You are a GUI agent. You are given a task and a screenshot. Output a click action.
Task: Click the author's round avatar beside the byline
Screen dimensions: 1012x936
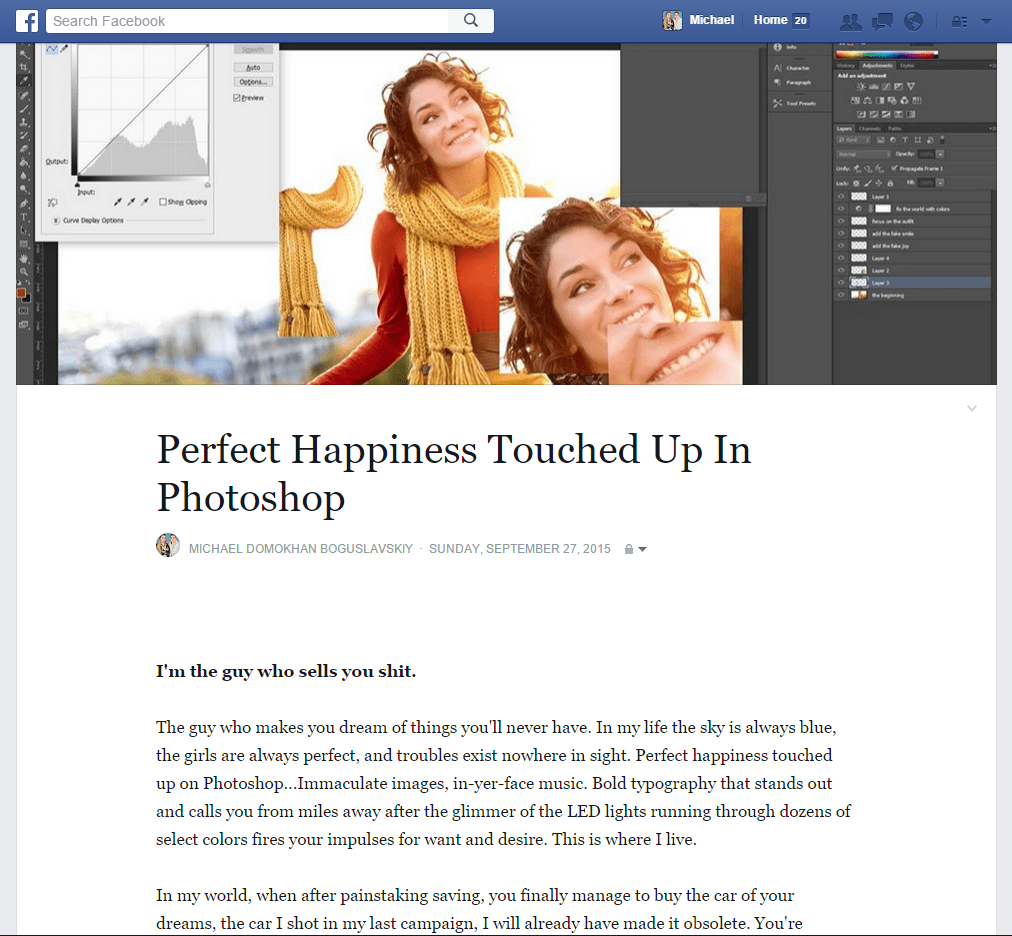[x=168, y=545]
